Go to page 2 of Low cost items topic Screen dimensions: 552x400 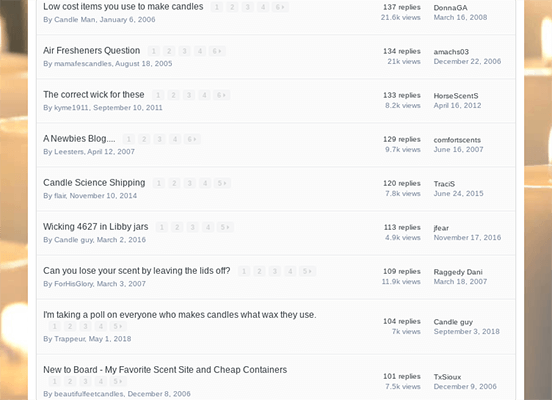(232, 7)
